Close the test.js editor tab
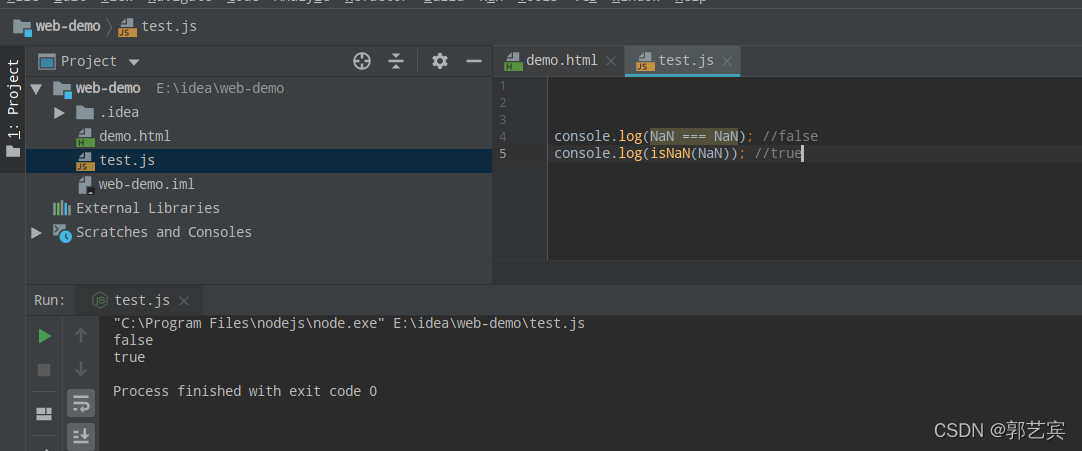Viewport: 1082px width, 451px height. (x=727, y=61)
